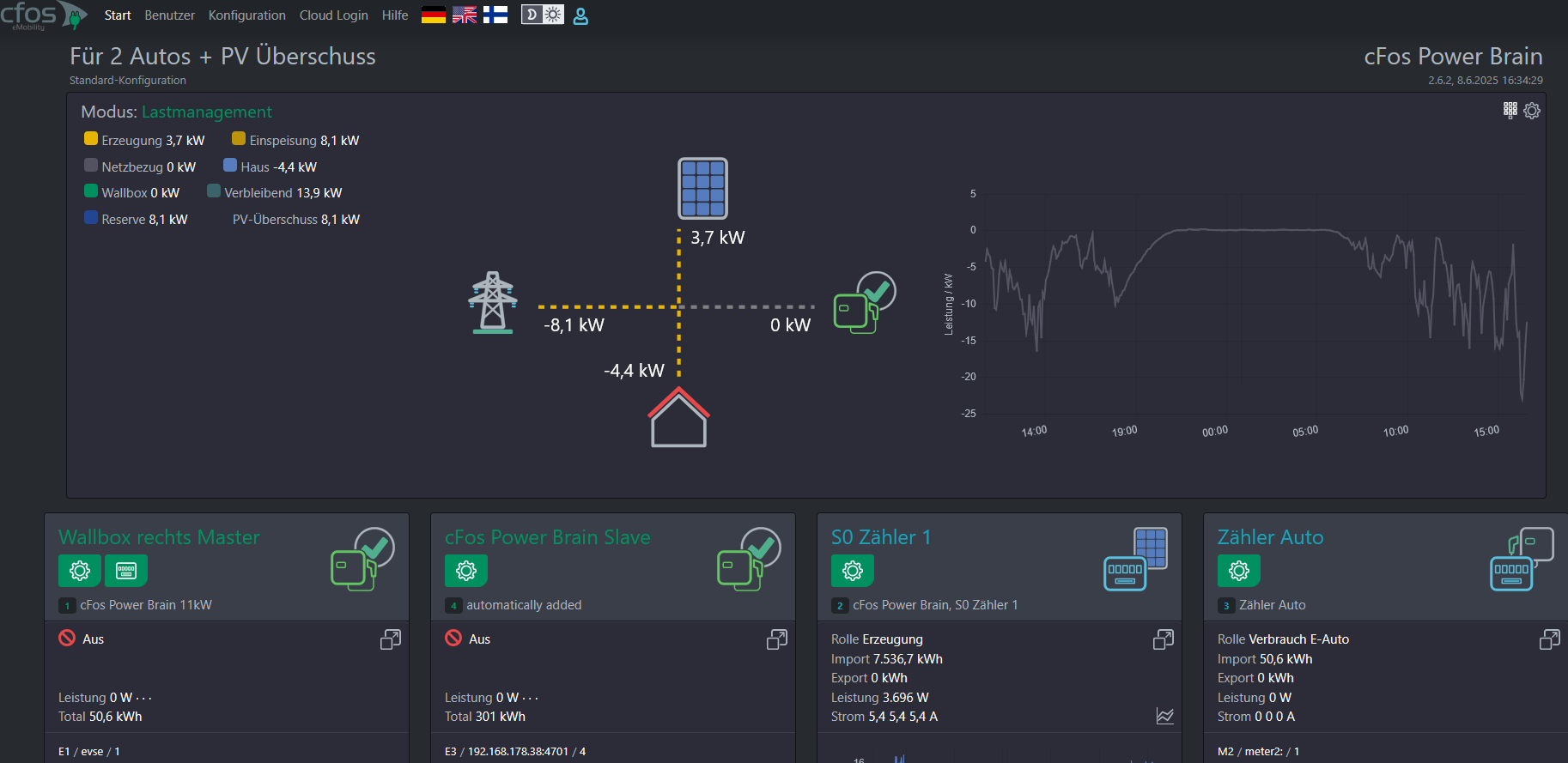Open the tile grid view icon
Screen dimensions: 1568x763
(x=1510, y=110)
